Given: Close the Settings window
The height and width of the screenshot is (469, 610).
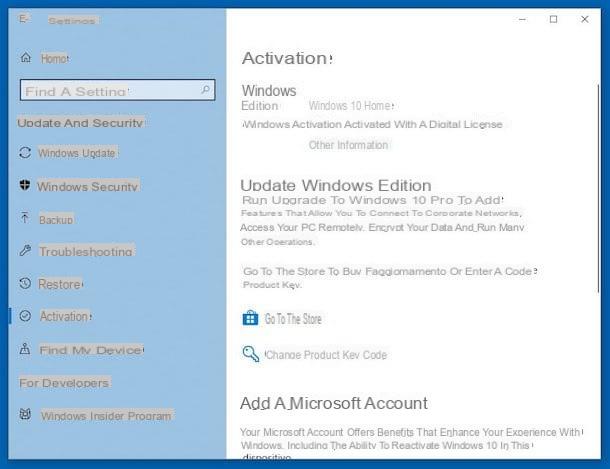Looking at the screenshot, I should point(584,19).
